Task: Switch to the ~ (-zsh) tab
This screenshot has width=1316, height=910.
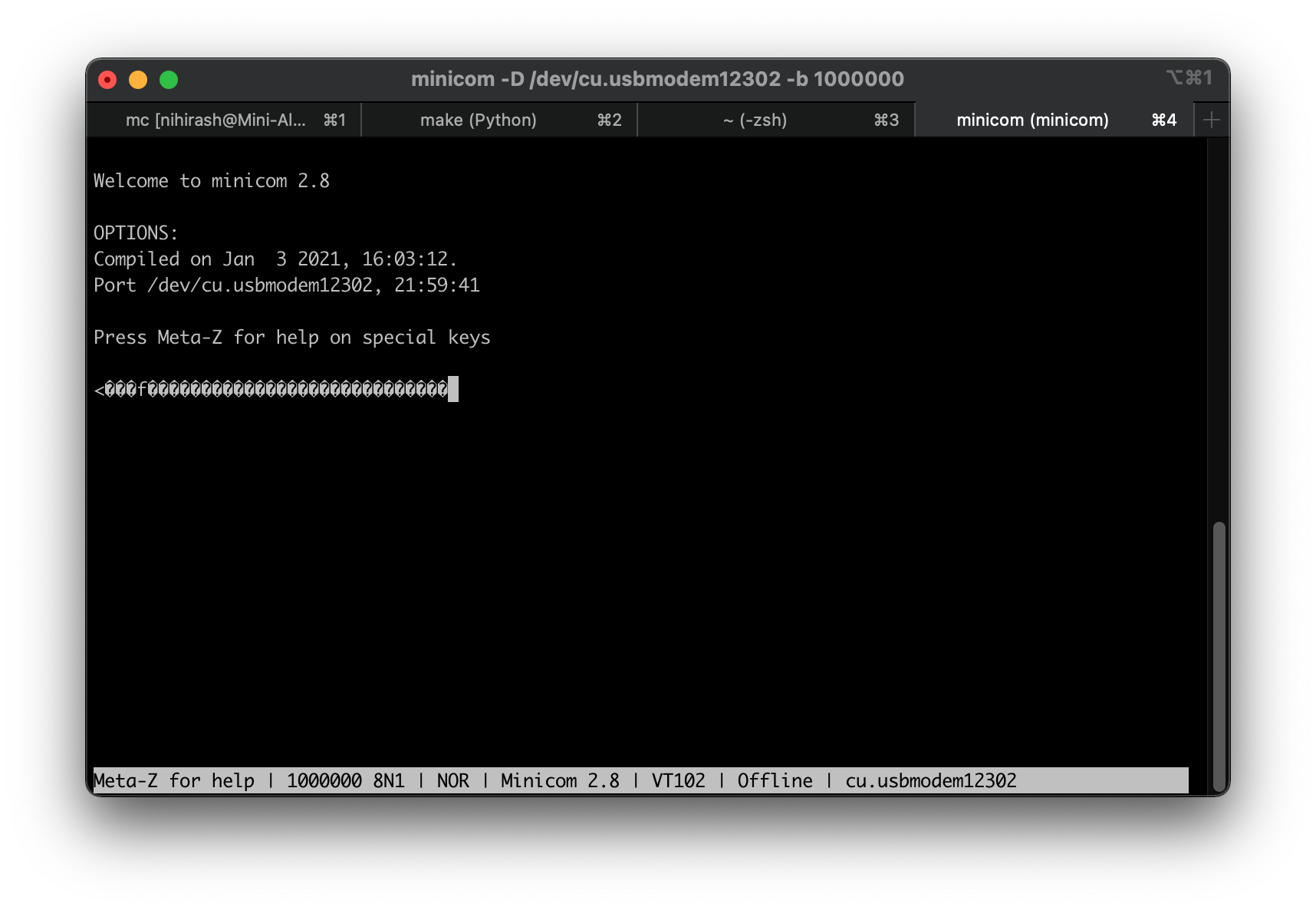Action: tap(775, 120)
